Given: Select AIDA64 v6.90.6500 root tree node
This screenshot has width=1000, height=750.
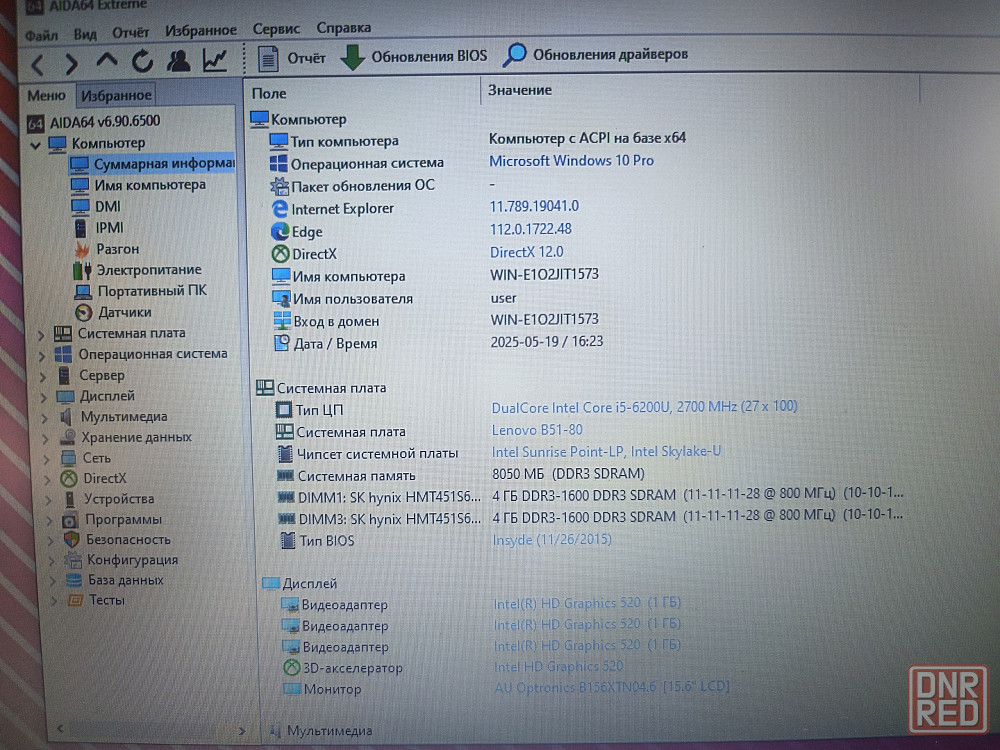Looking at the screenshot, I should 94,121.
